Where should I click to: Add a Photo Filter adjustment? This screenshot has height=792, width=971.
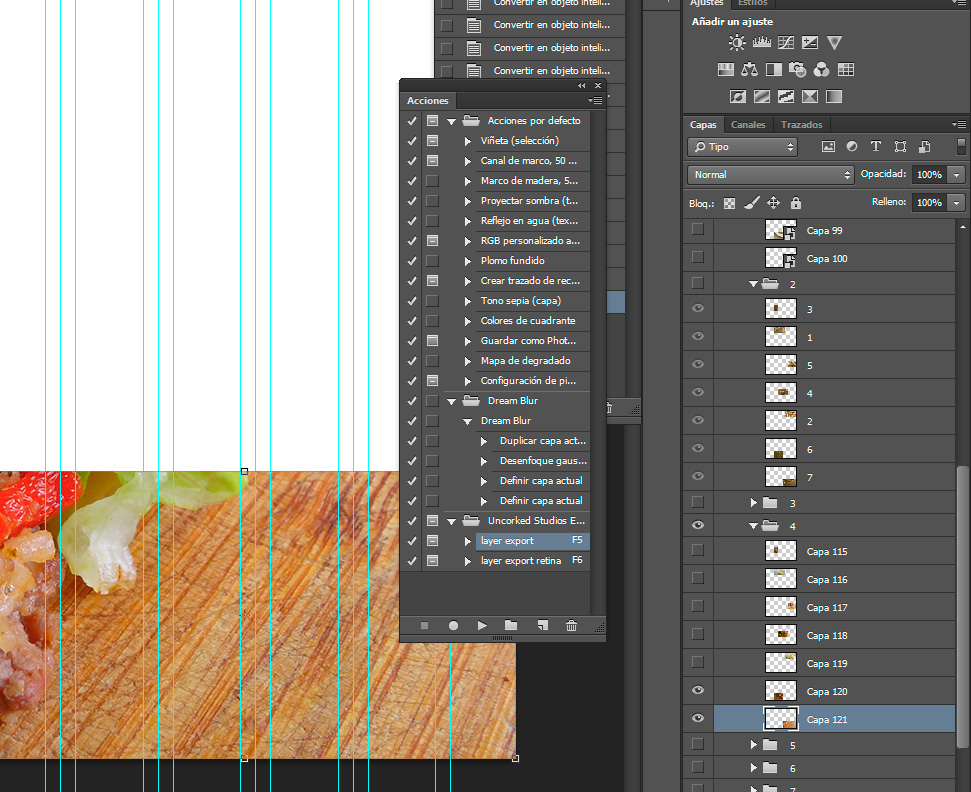point(798,69)
